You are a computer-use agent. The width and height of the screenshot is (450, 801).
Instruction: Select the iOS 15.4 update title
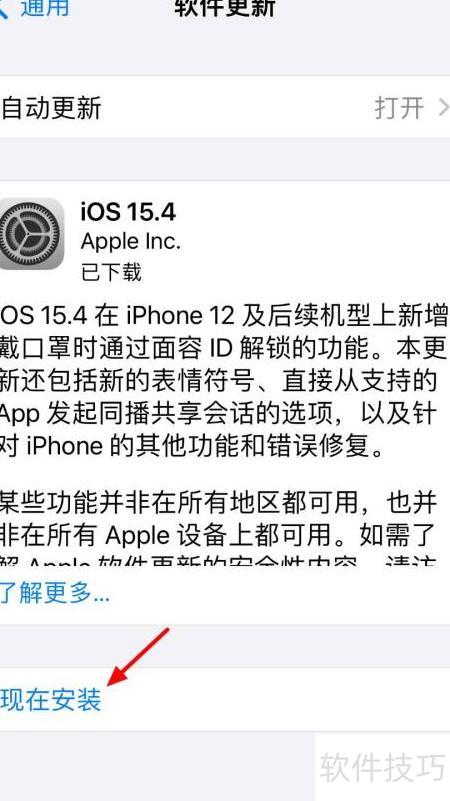coord(128,211)
